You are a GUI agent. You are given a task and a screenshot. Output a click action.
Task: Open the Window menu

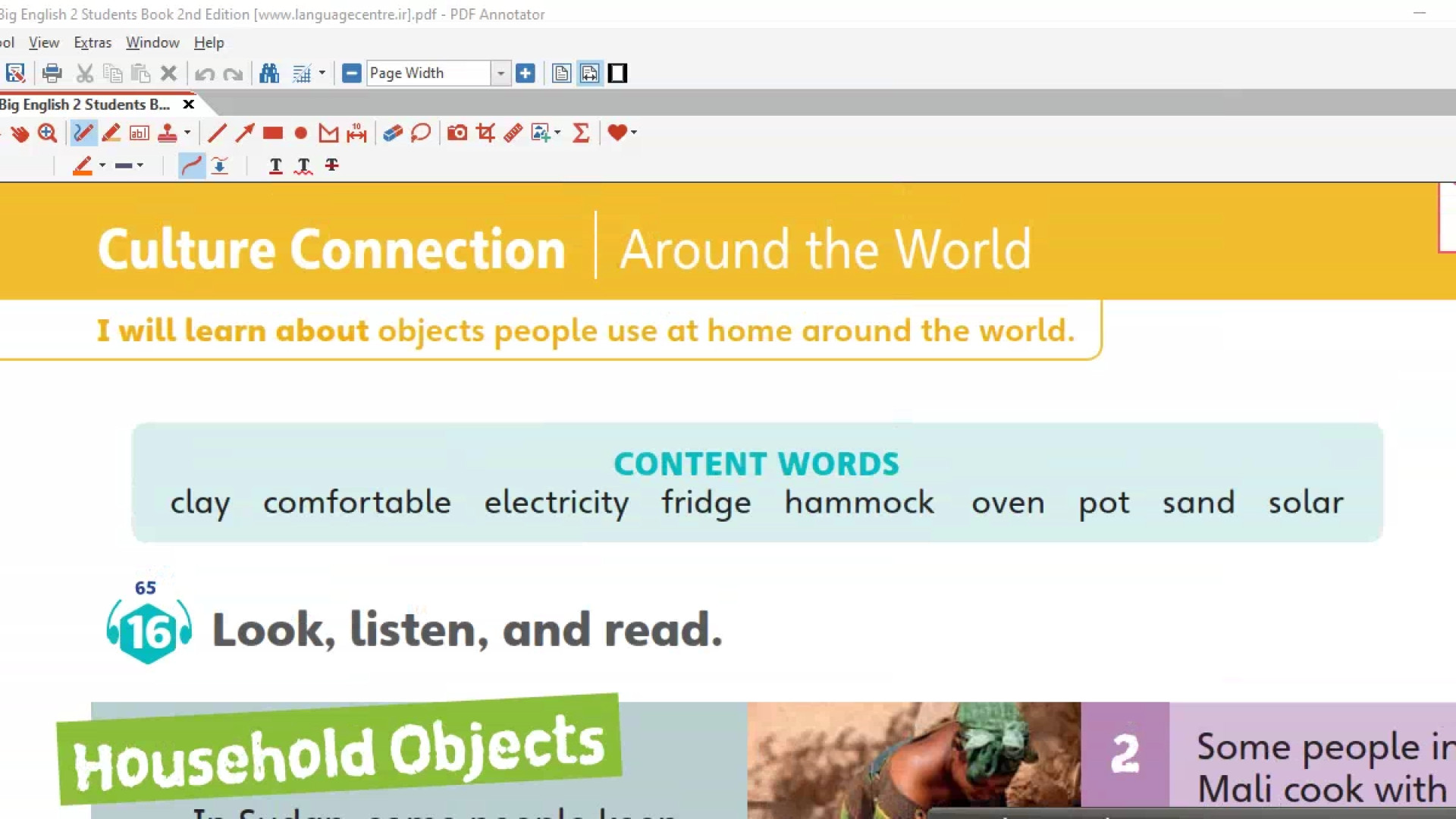pyautogui.click(x=152, y=43)
